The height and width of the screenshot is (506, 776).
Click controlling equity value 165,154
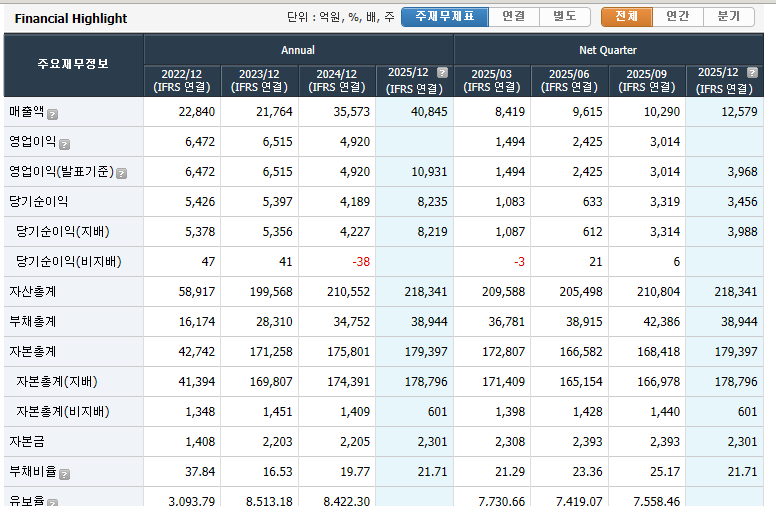pyautogui.click(x=581, y=382)
